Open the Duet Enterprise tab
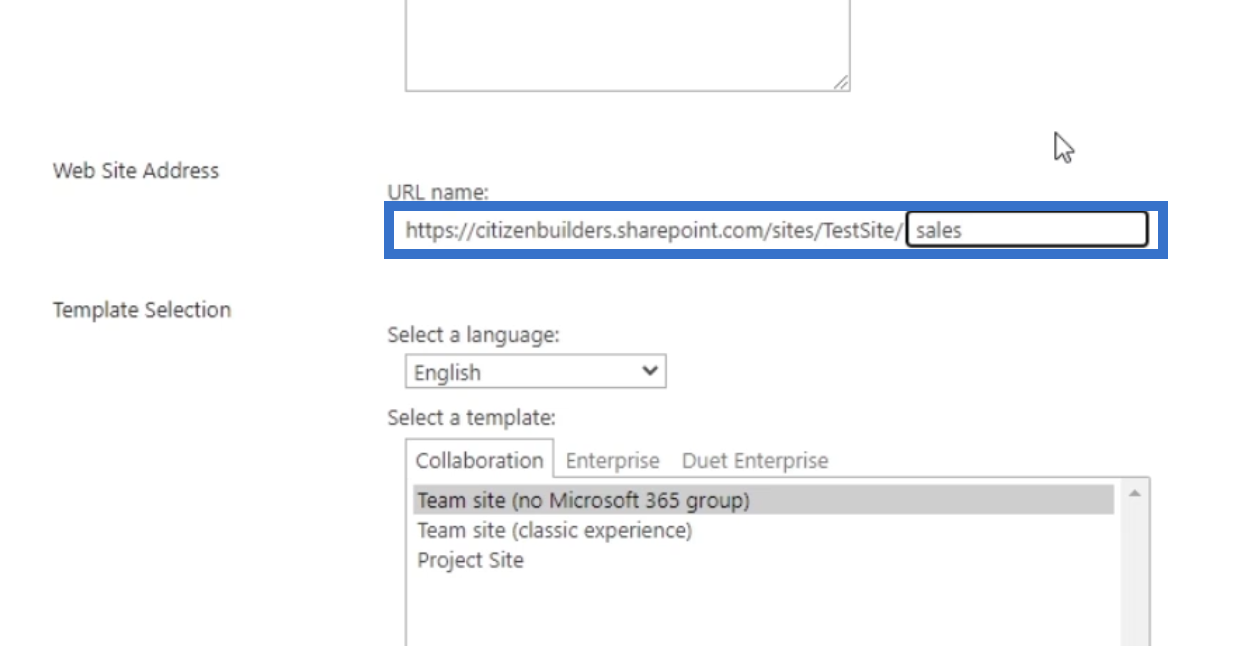This screenshot has height=646, width=1244. (755, 460)
